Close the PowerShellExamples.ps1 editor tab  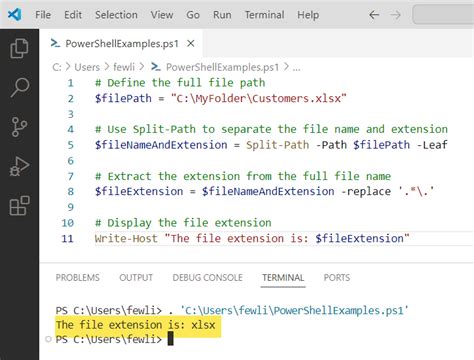click(x=191, y=44)
